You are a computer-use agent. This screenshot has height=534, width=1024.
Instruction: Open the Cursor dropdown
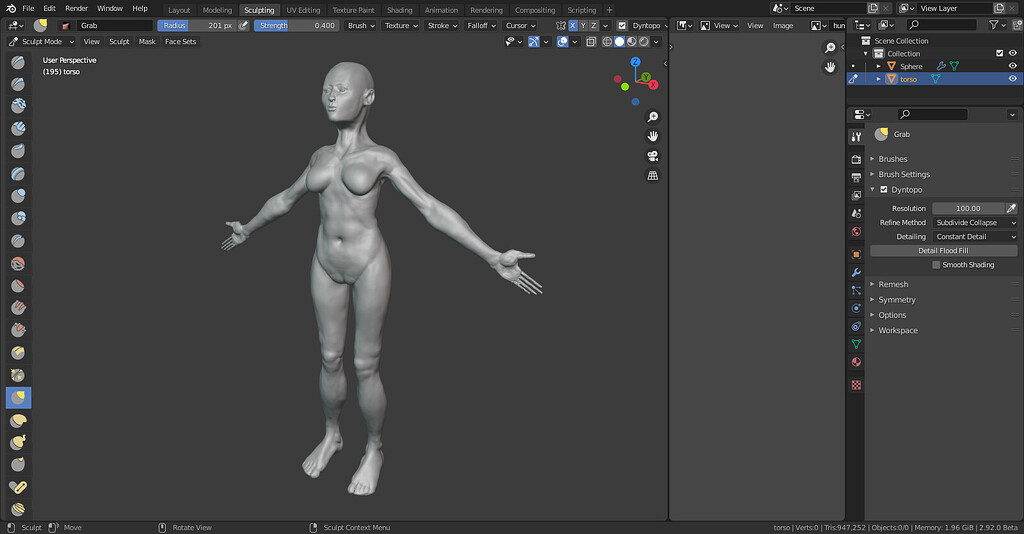(x=520, y=25)
